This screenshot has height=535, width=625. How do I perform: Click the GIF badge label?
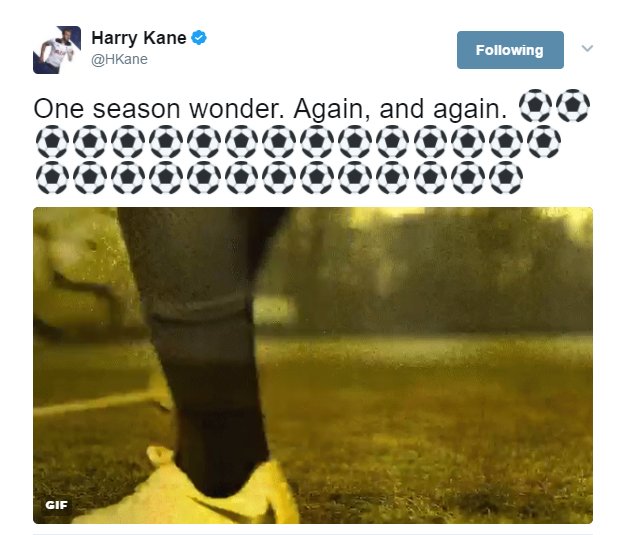click(x=57, y=505)
